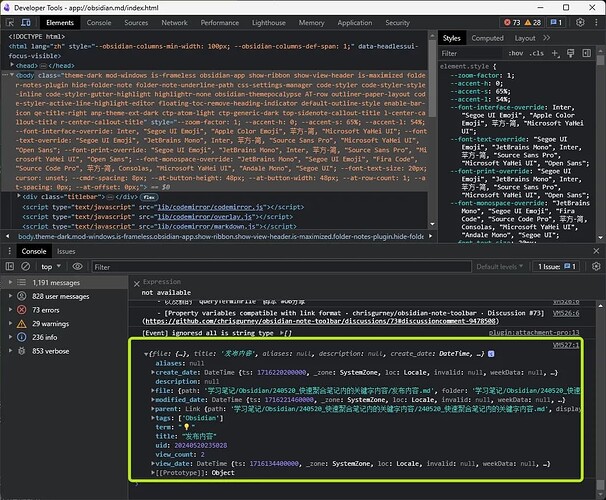The image size is (606, 500).
Task: Open the obsidian-note-toolbar GitHub discussion link
Action: coord(320,321)
